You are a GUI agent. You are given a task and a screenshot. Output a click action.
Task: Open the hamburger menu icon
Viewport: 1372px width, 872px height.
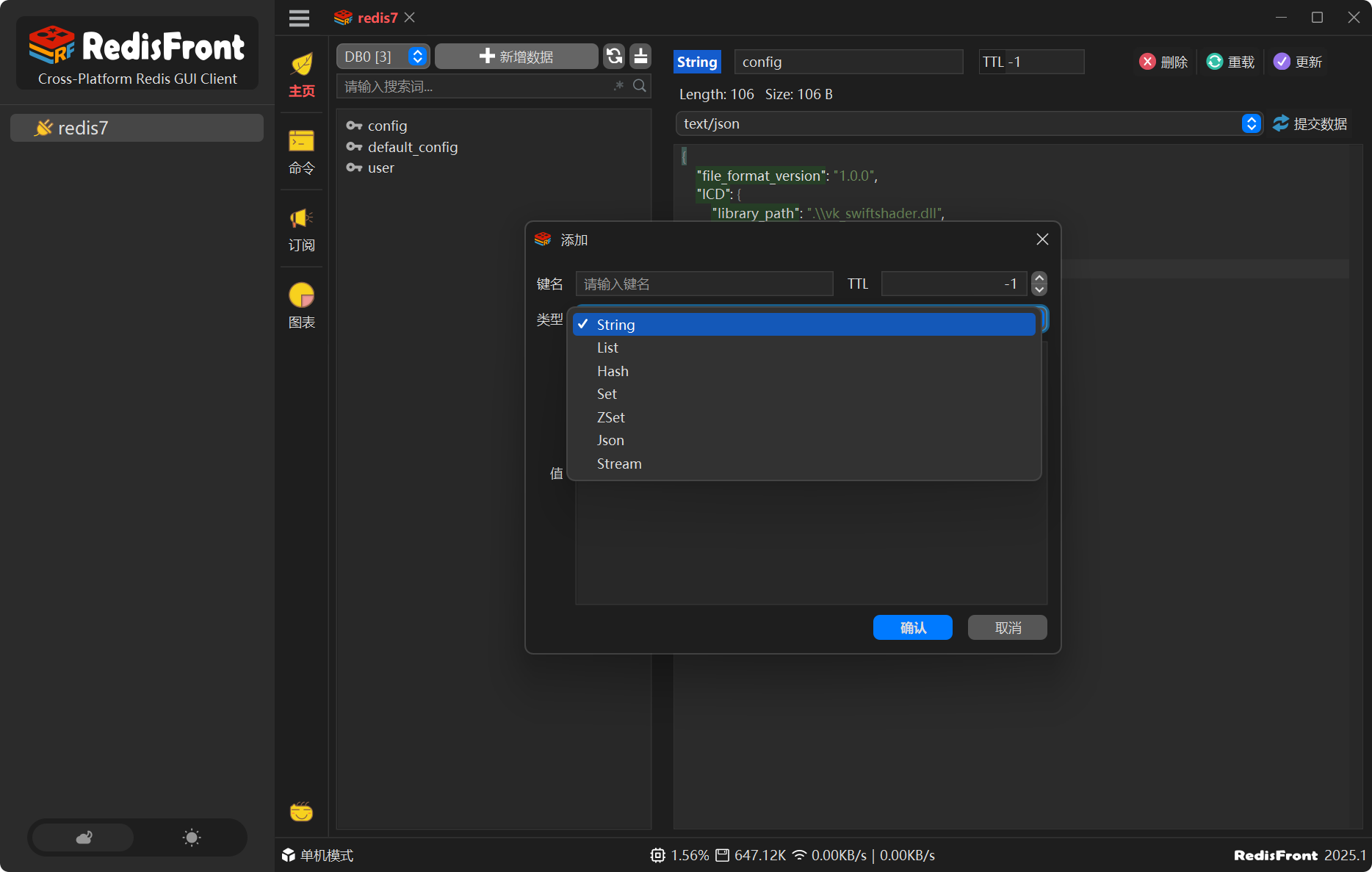[299, 18]
